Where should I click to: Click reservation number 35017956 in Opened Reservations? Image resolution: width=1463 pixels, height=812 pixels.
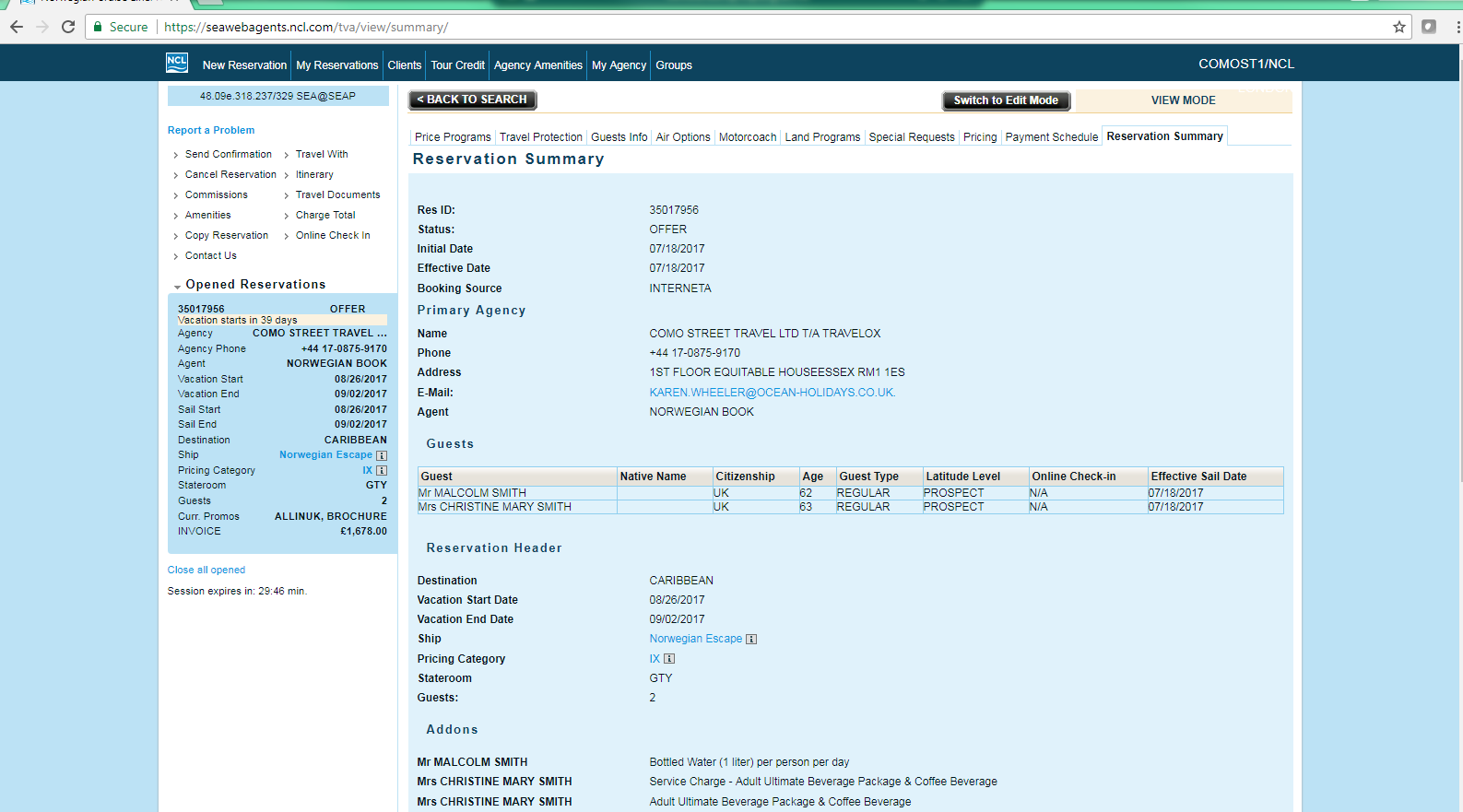pyautogui.click(x=201, y=310)
